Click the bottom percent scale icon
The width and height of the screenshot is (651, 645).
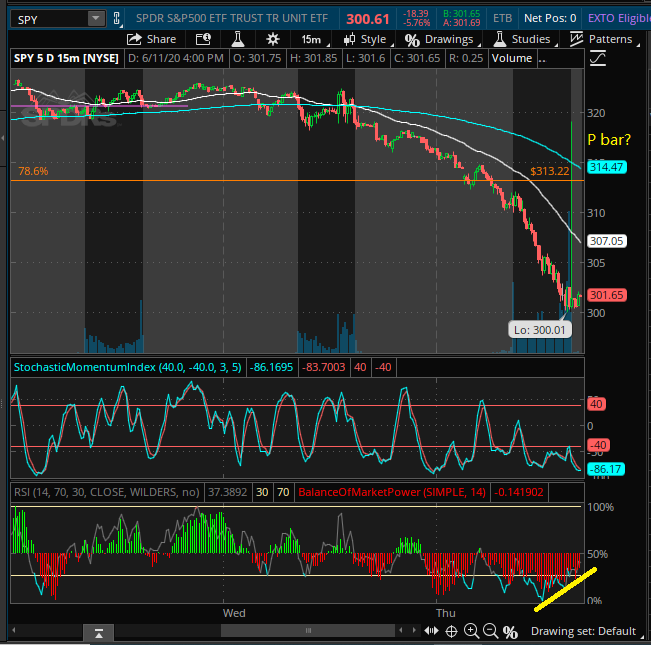(x=510, y=632)
